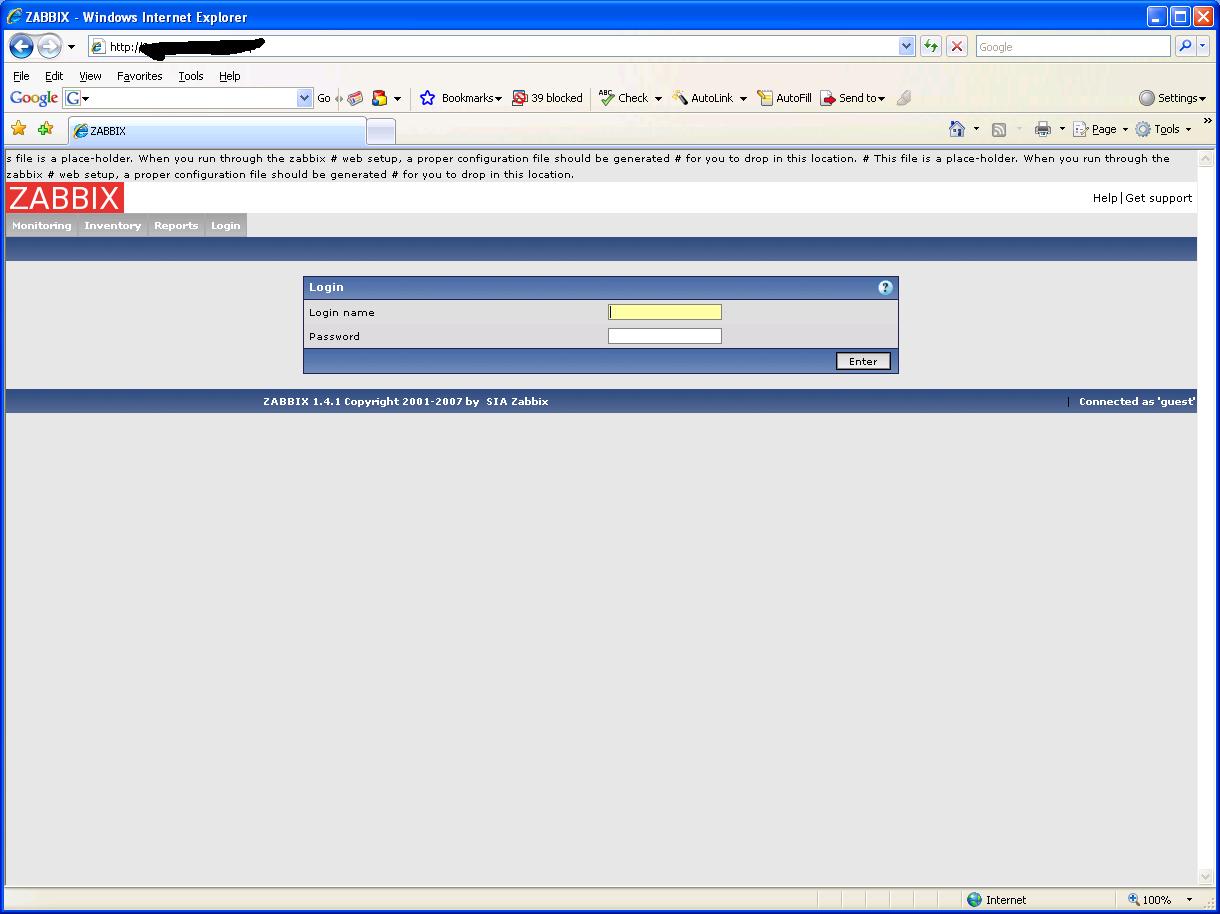Click the AutoLink button
The image size is (1220, 914).
703,98
